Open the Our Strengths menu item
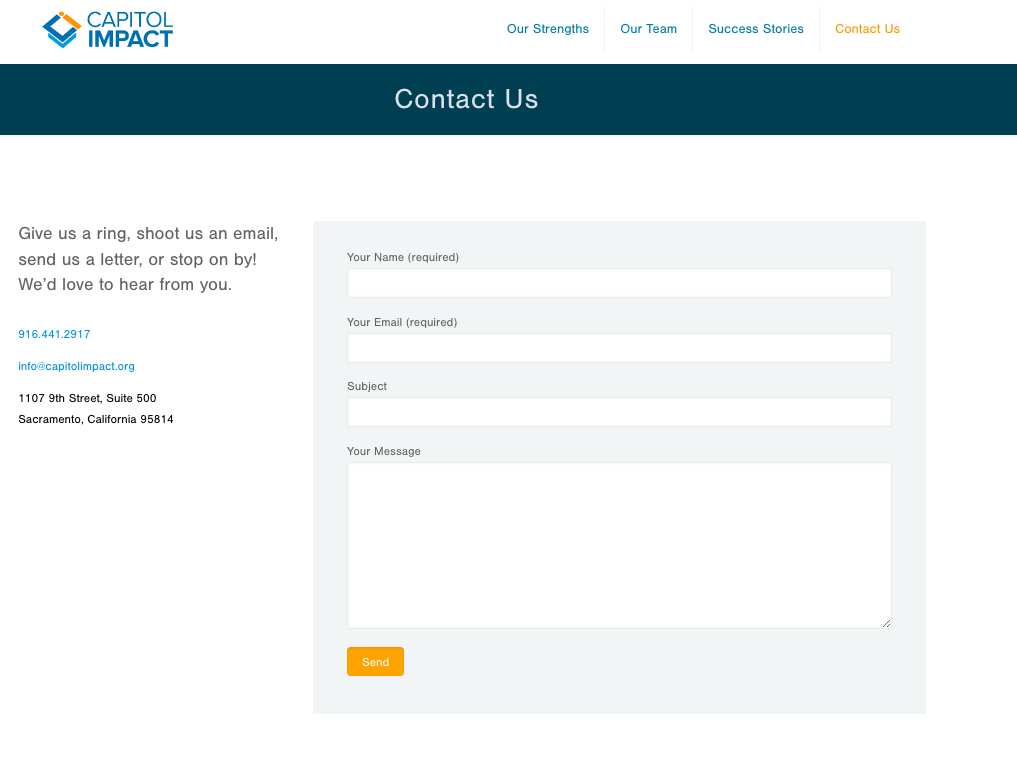The image size is (1017, 760). [x=547, y=29]
